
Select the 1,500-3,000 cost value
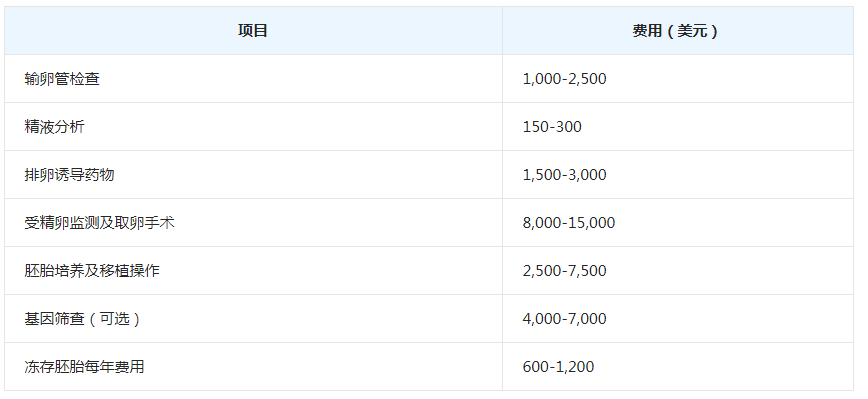(565, 175)
